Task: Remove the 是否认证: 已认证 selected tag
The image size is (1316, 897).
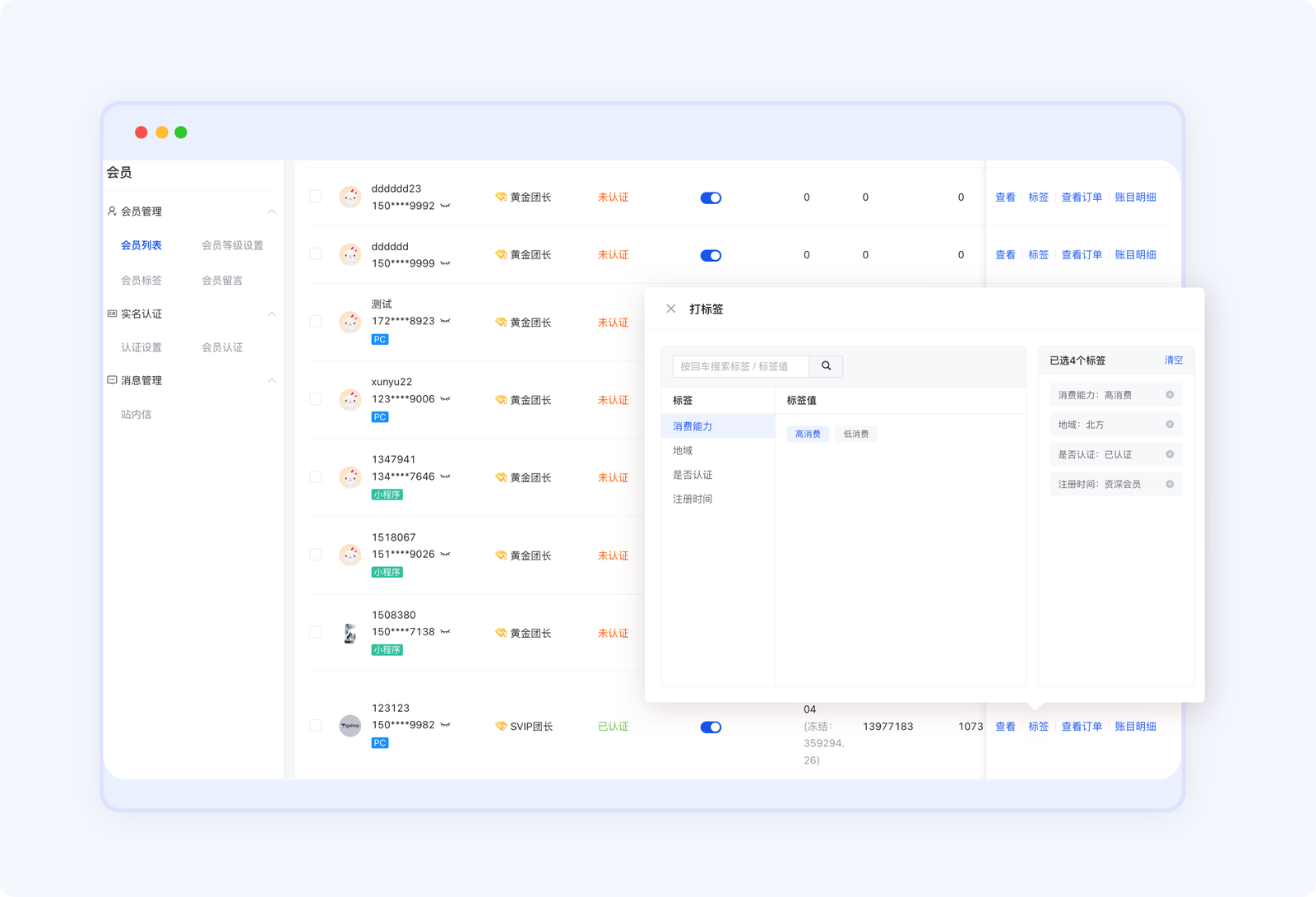Action: [1169, 454]
